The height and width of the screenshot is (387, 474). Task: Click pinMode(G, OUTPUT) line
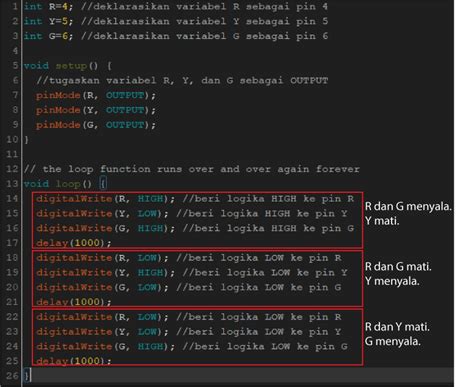[96, 125]
